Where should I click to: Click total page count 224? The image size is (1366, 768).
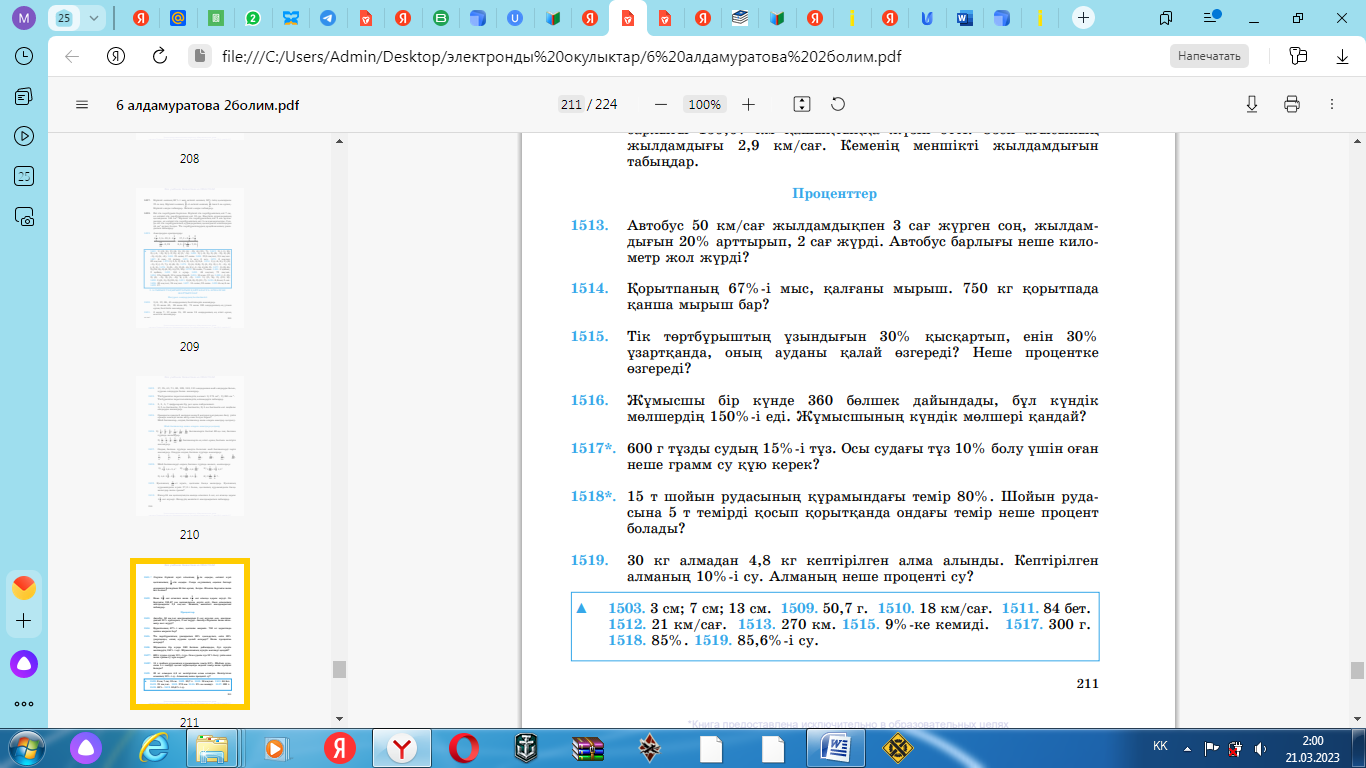[606, 105]
